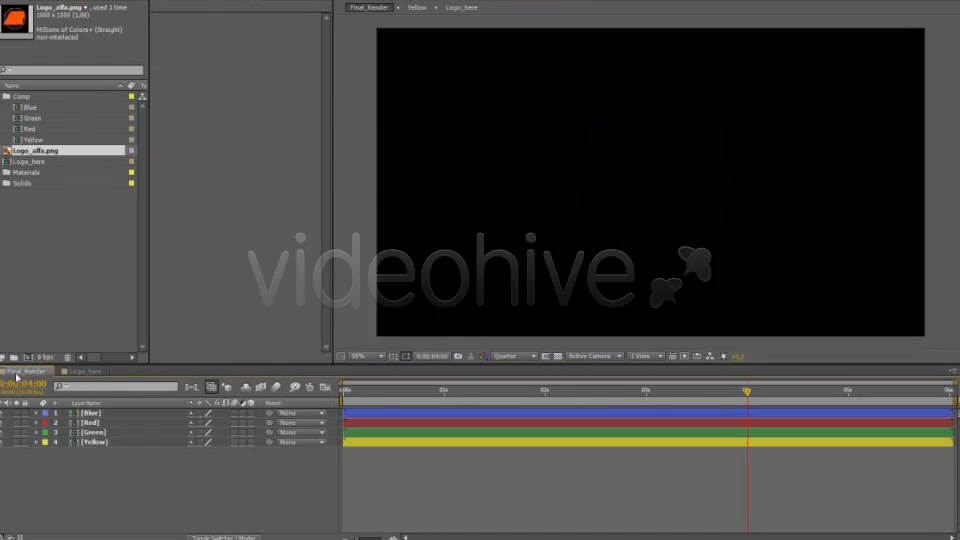Click the motion blur enable icon in timeline
The height and width of the screenshot is (540, 960).
[276, 387]
